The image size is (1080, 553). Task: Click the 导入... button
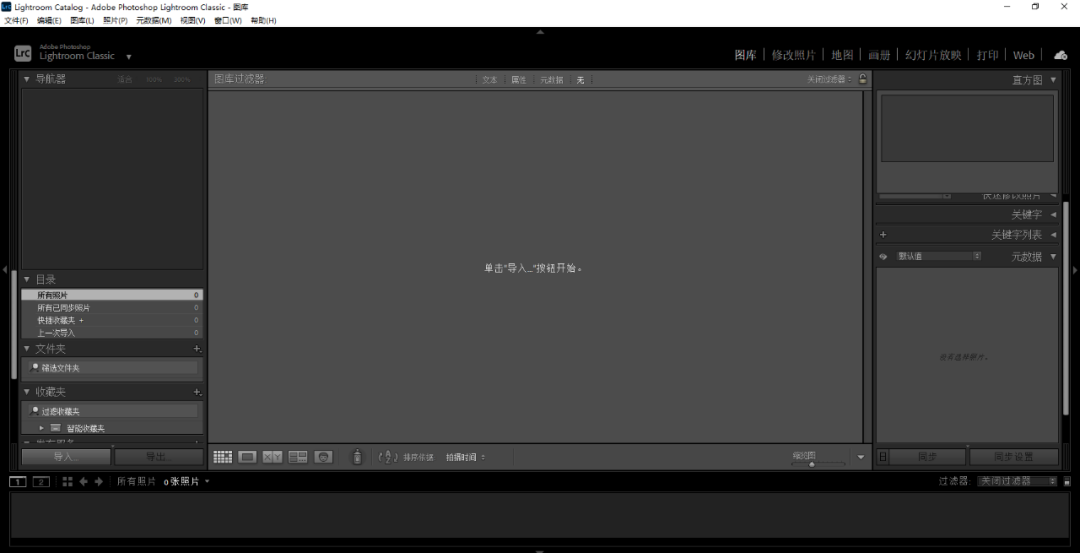65,457
